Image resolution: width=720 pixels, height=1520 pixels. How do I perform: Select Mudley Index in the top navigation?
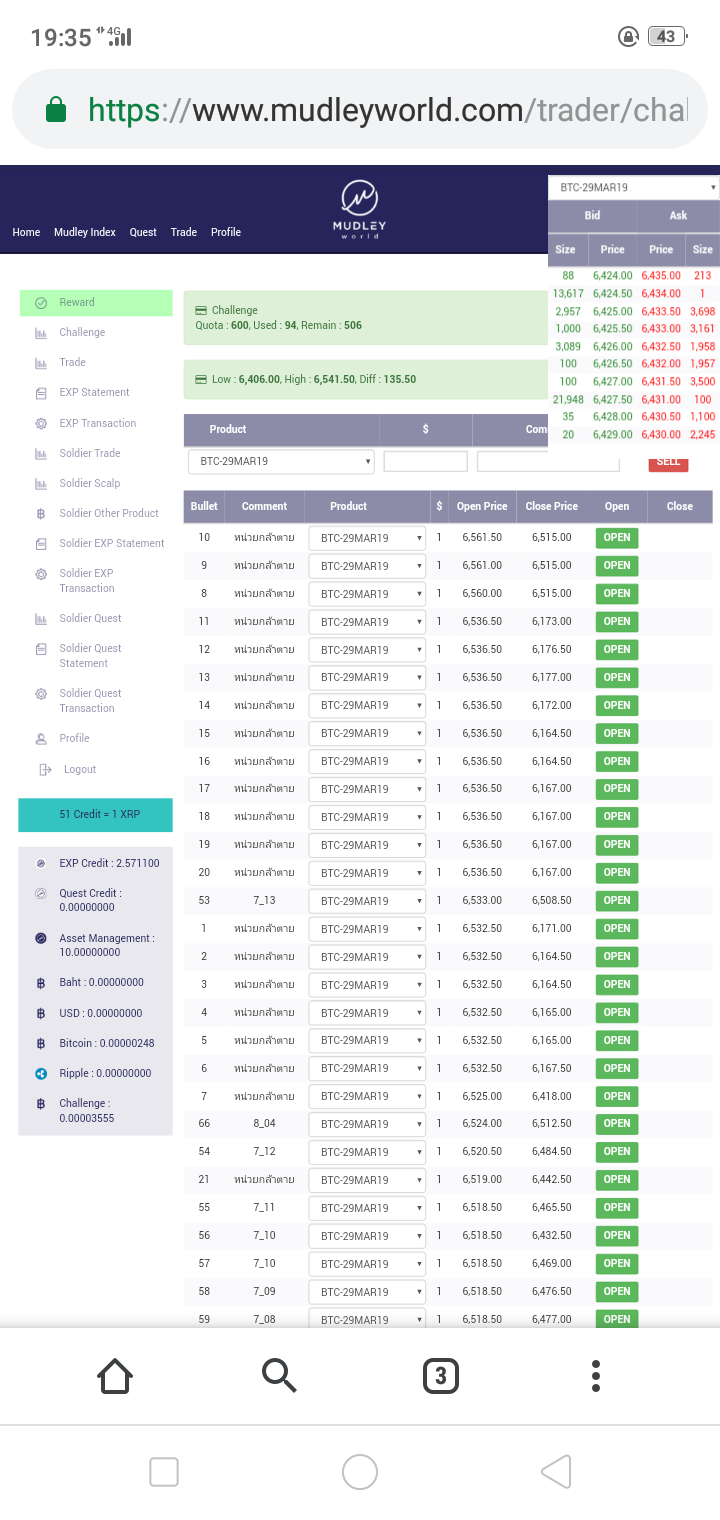(84, 232)
